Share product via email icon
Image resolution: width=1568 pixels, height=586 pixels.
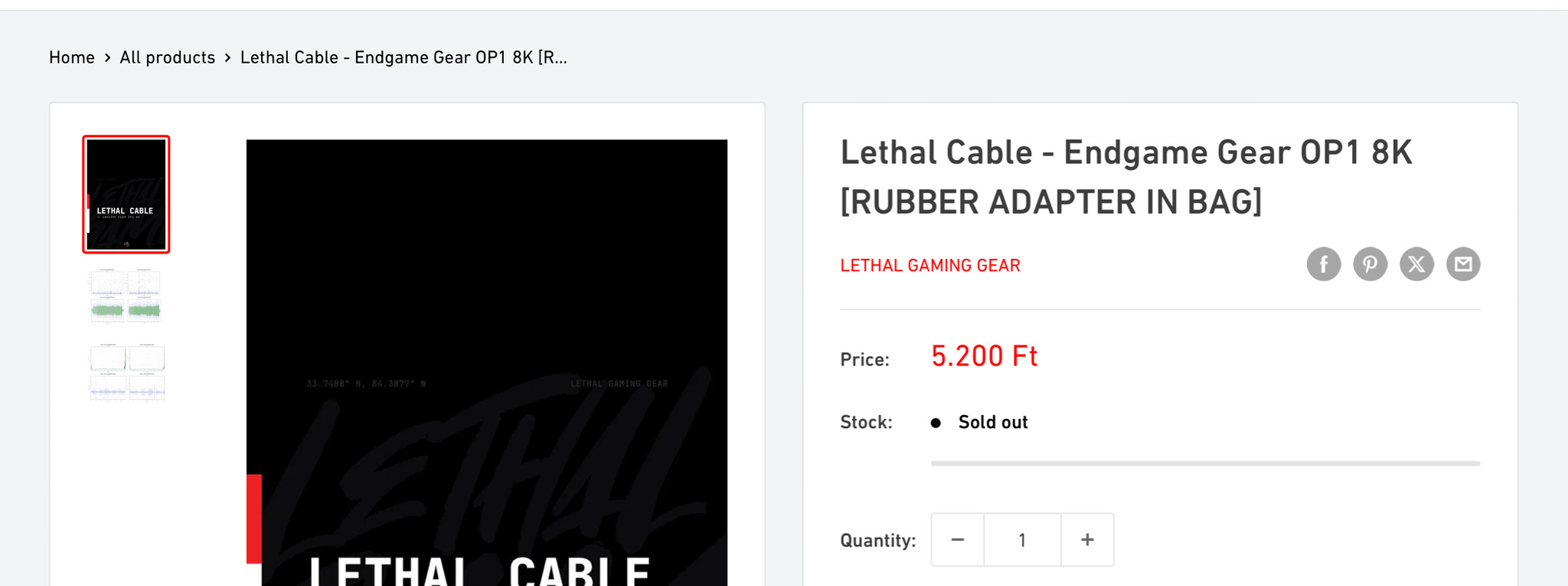1463,264
